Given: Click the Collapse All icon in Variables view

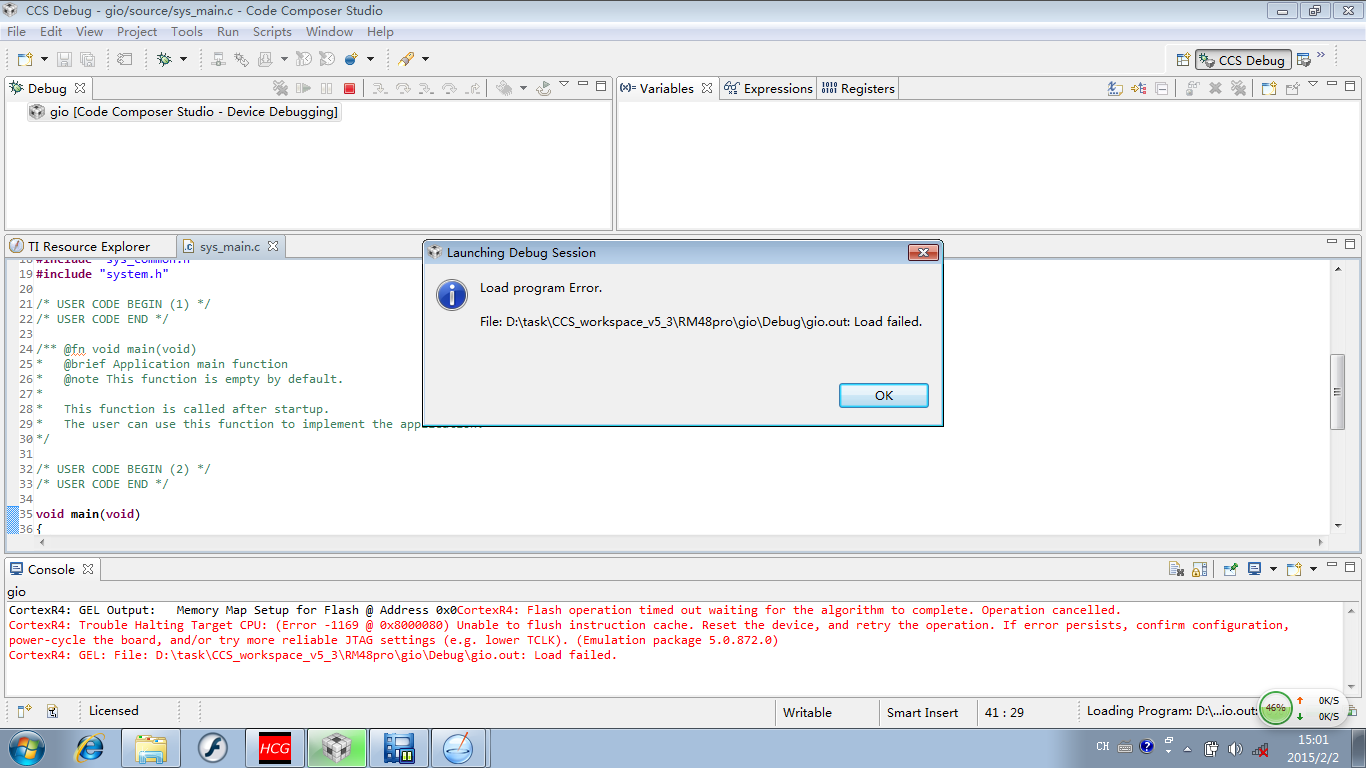Looking at the screenshot, I should point(1162,88).
